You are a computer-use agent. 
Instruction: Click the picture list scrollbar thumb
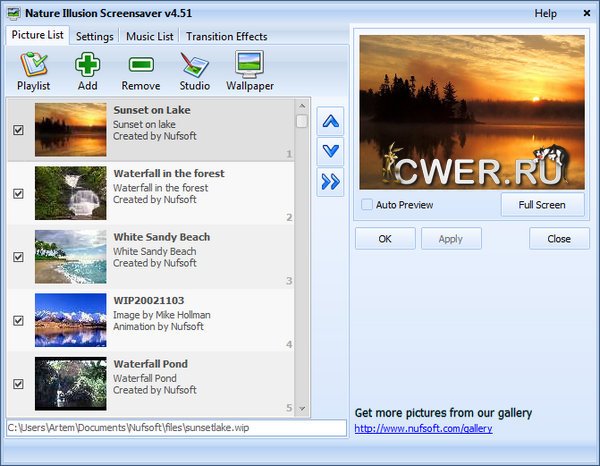[x=302, y=121]
